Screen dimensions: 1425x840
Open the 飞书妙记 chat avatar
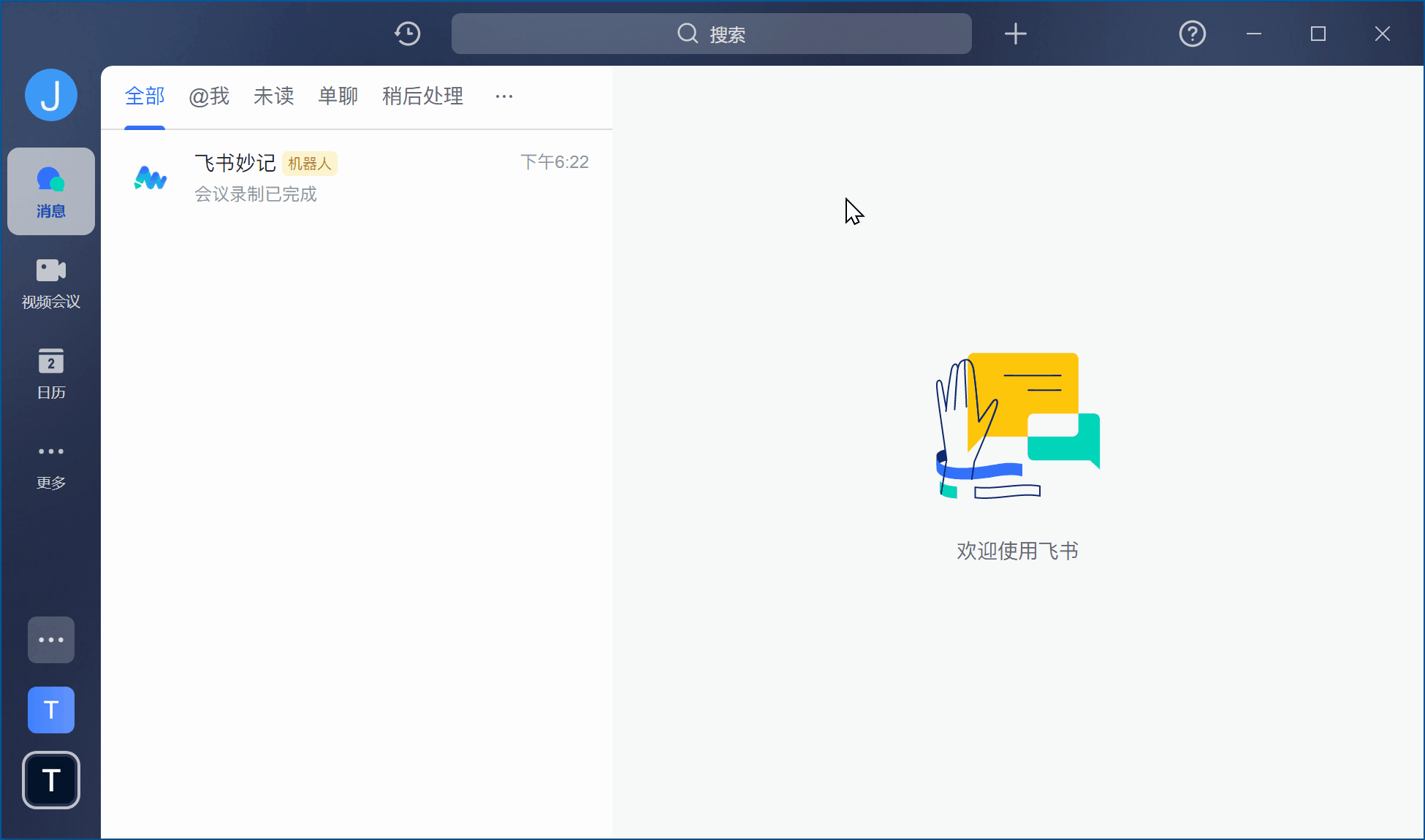[151, 177]
